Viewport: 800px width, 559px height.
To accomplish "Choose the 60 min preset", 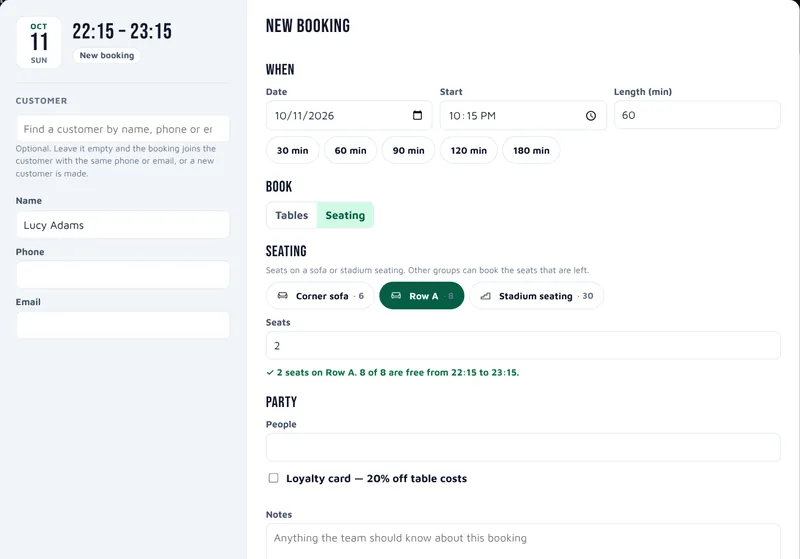I will point(351,150).
